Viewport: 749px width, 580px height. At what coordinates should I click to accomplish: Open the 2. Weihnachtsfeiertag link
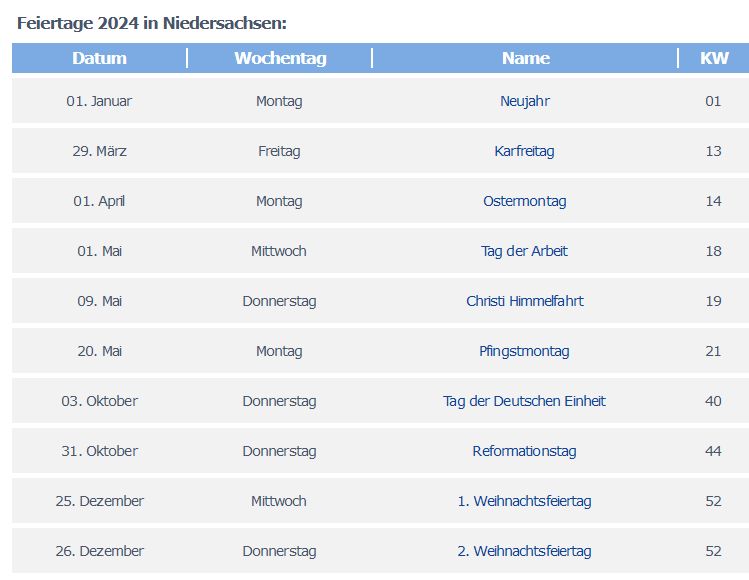click(524, 551)
